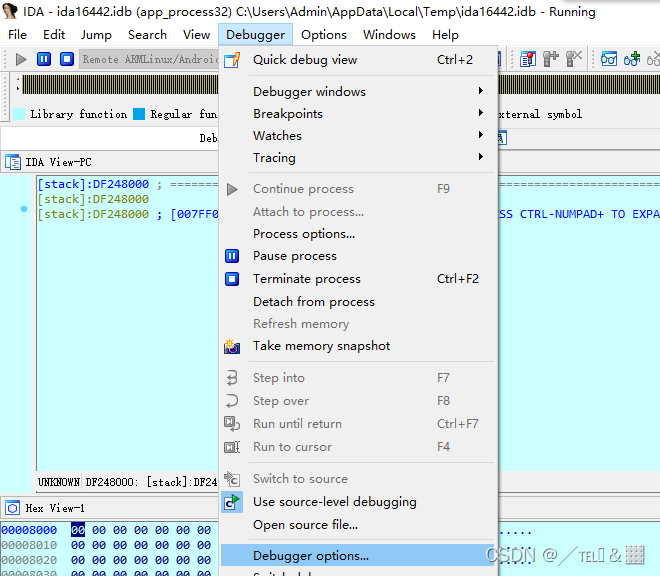
Task: Select Take memory snapshot entry
Action: pos(358,346)
